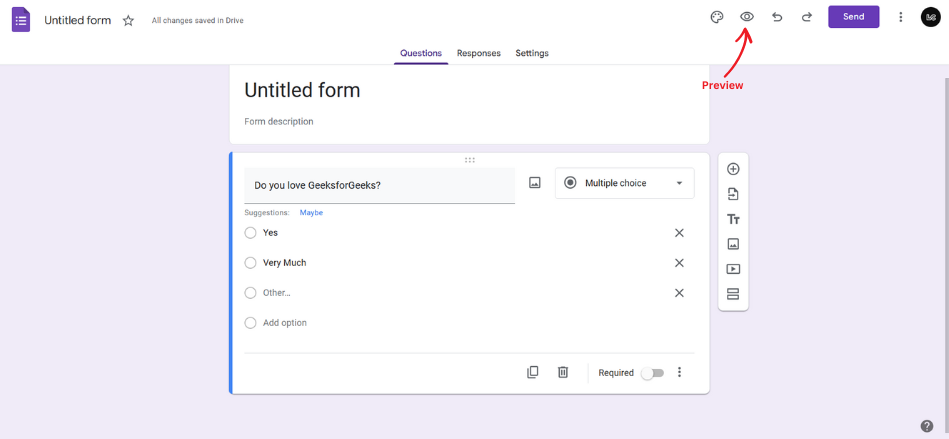Add a new question to the form

733,169
